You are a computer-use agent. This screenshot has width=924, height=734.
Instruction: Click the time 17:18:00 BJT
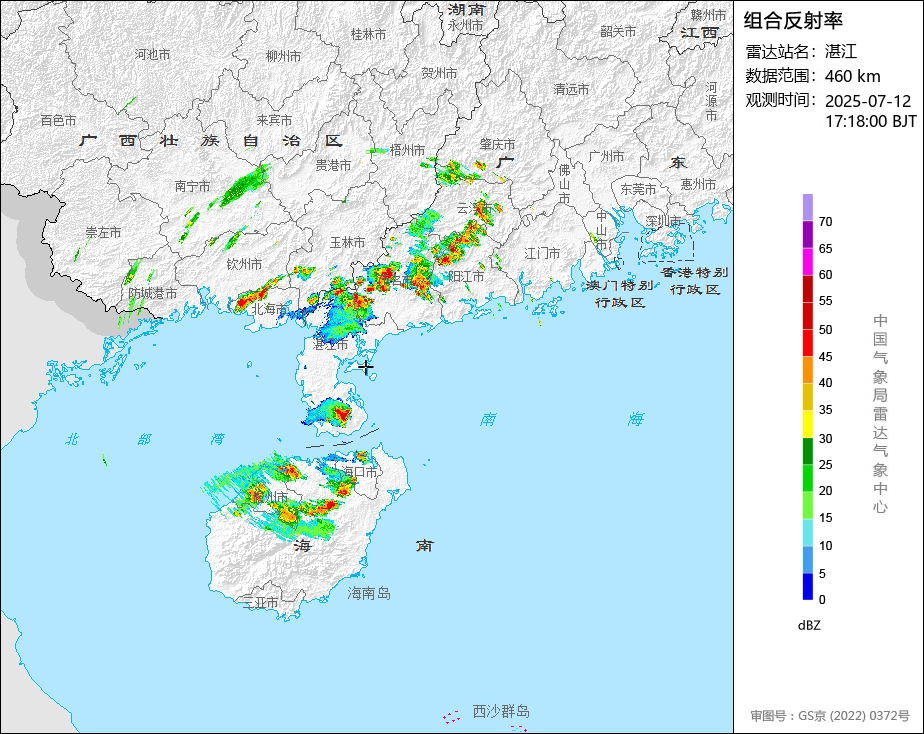coord(871,122)
